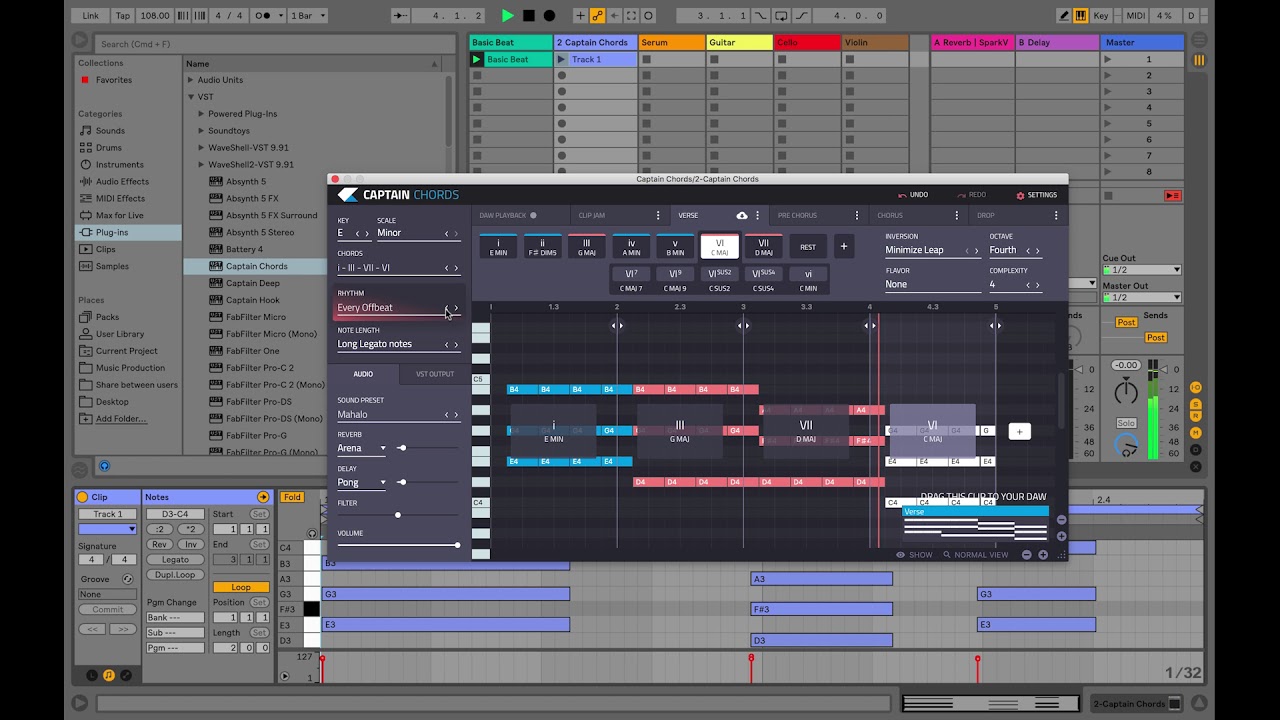Screen dimensions: 1280x720
Task: Adjust the Volume slider in Captain Chords
Action: pyautogui.click(x=398, y=545)
